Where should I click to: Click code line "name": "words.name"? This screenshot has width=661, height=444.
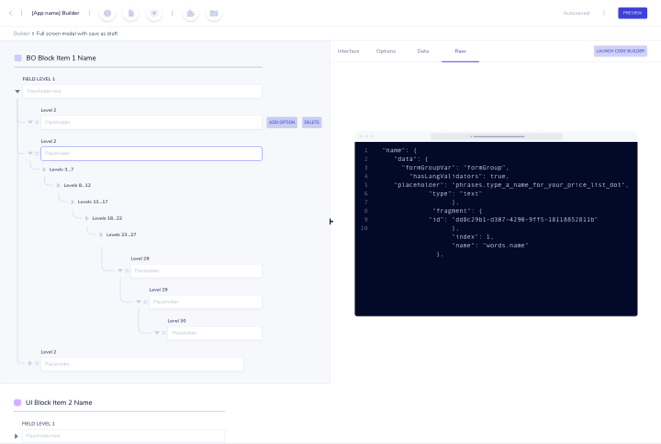490,245
